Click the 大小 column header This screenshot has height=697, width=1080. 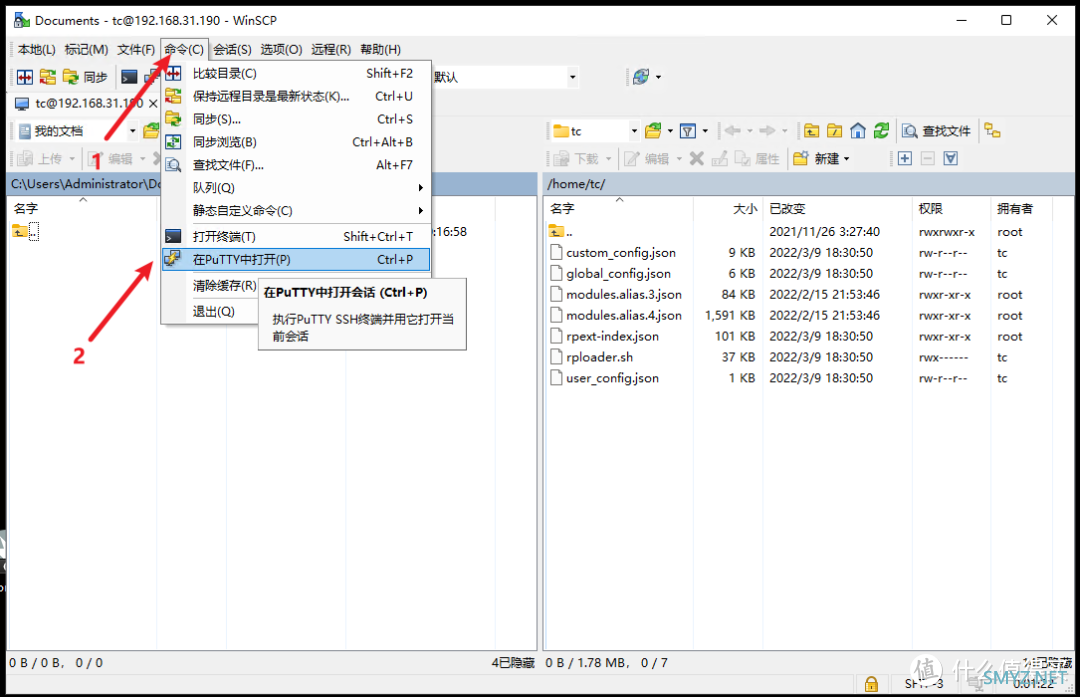click(x=727, y=208)
